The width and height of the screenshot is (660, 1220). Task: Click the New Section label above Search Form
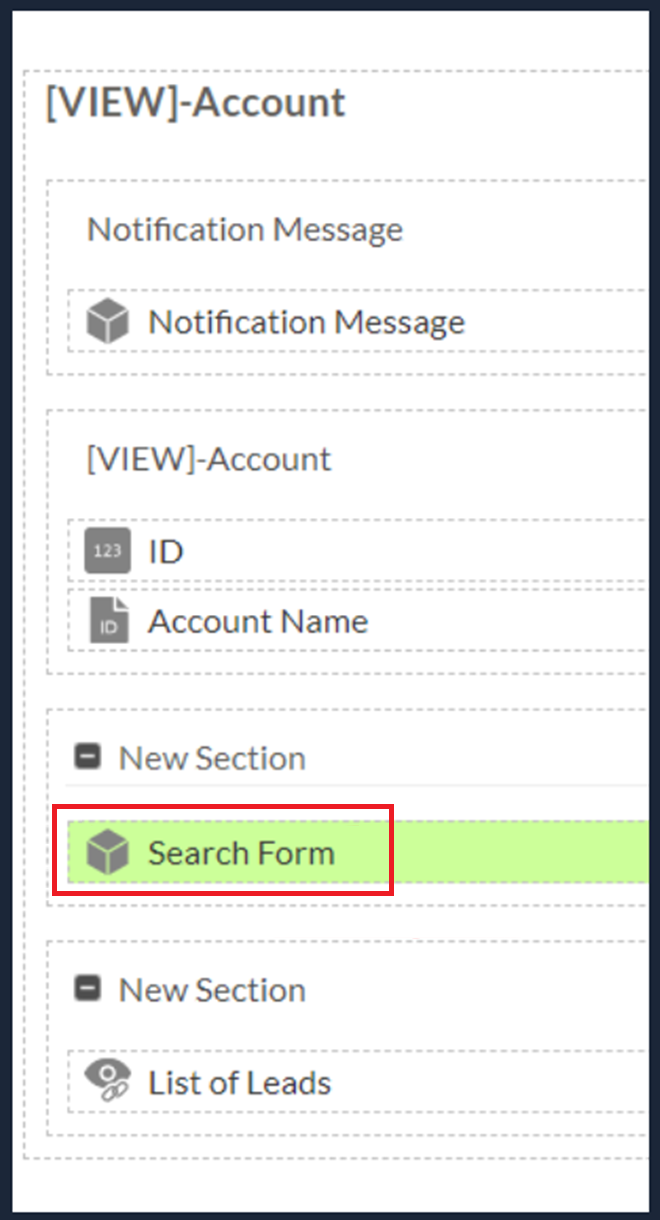(212, 758)
